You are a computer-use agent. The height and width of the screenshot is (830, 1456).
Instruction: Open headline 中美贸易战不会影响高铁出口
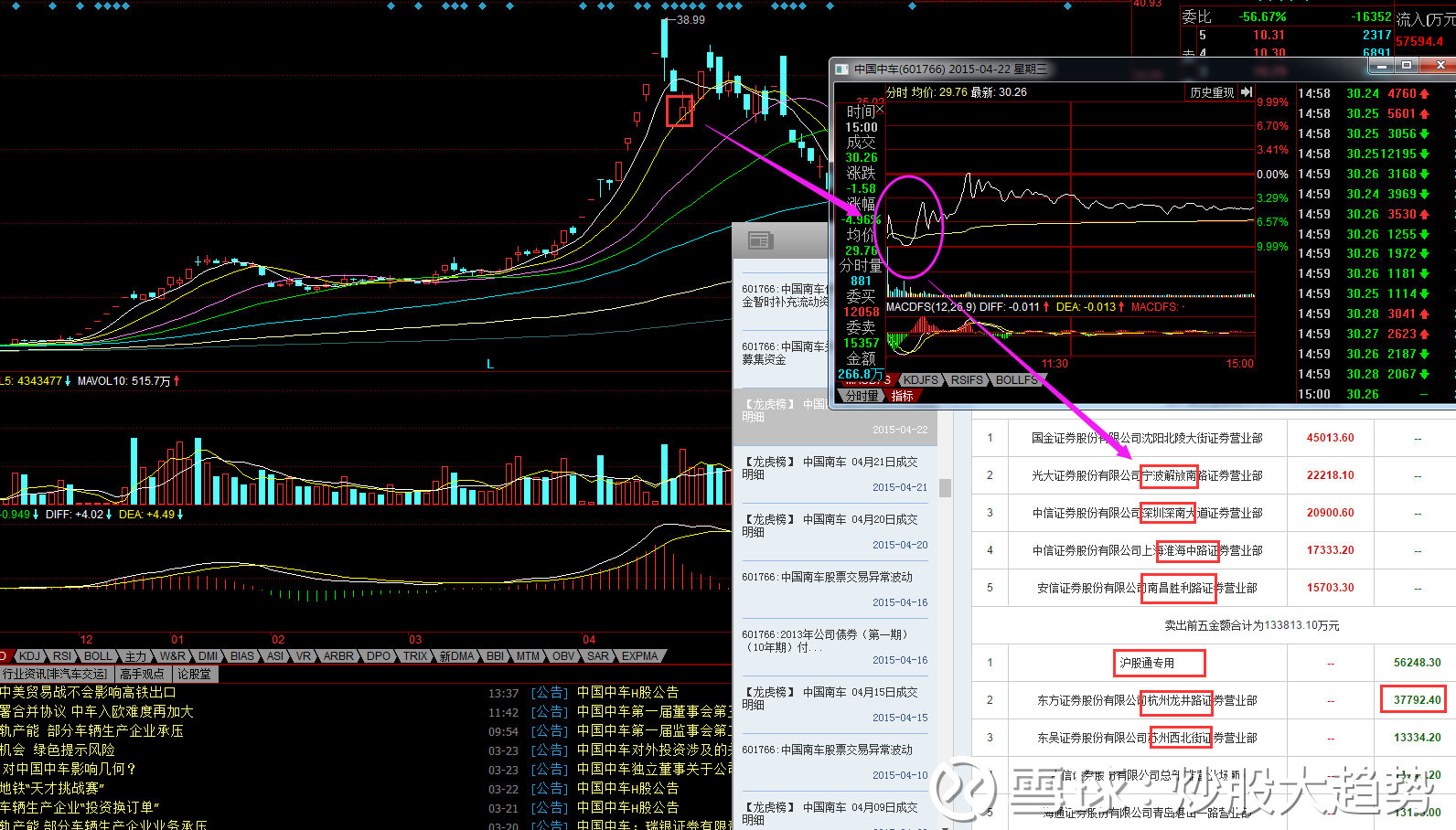click(88, 693)
